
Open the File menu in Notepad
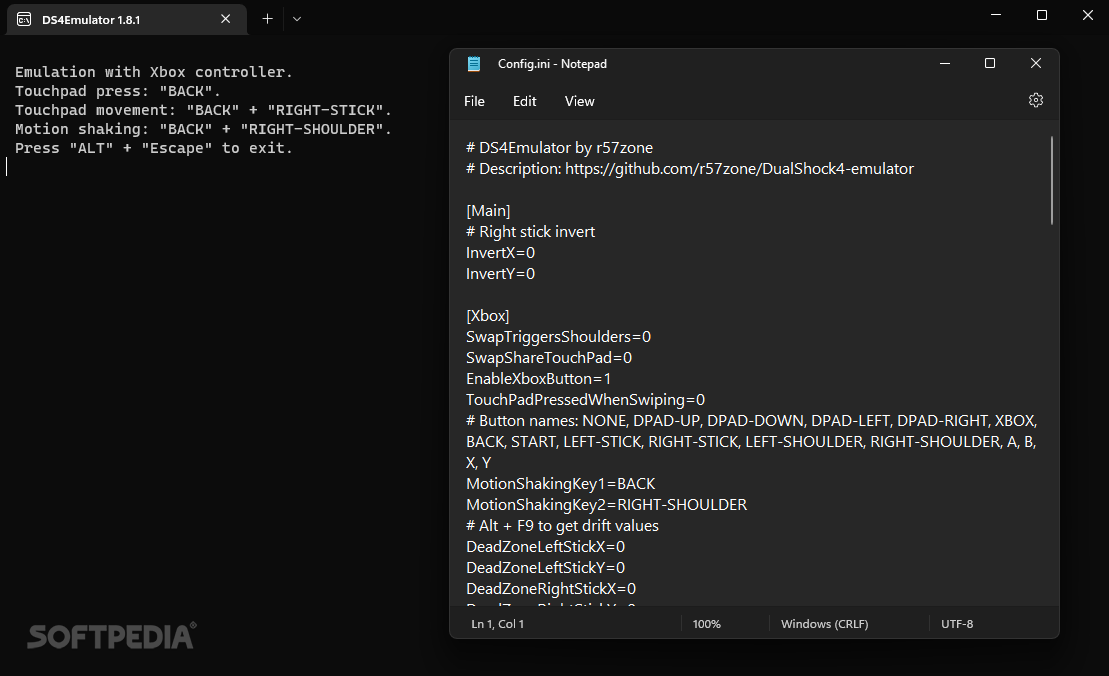coord(475,101)
